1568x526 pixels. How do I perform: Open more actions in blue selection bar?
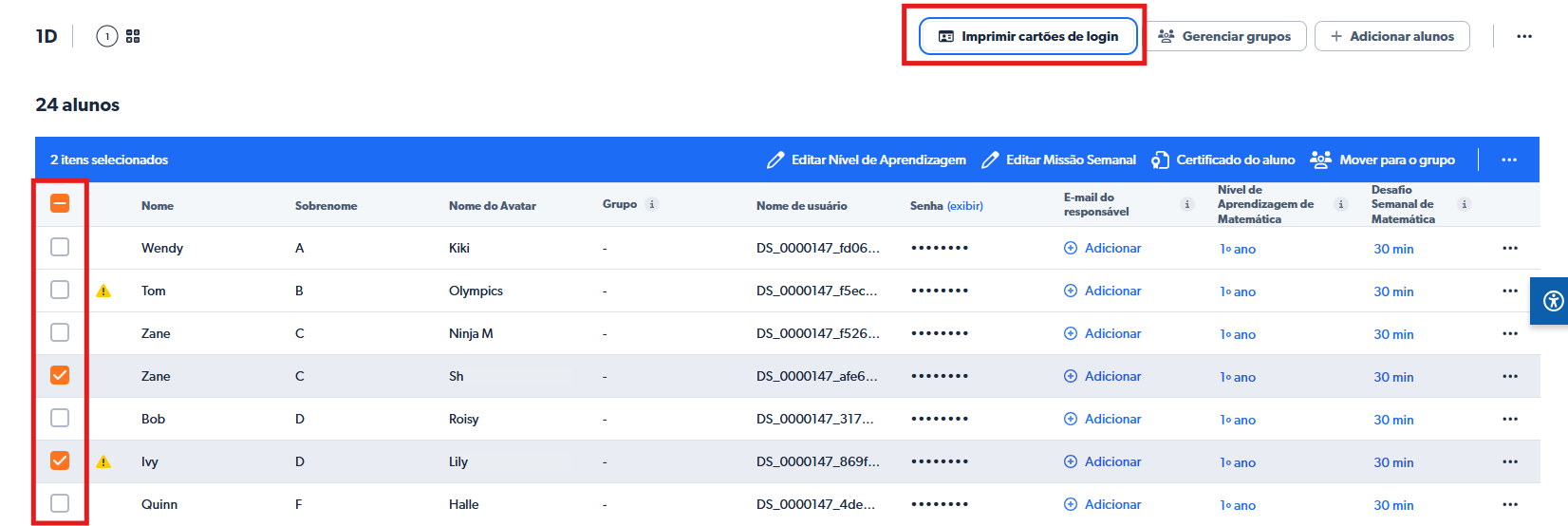(x=1509, y=160)
